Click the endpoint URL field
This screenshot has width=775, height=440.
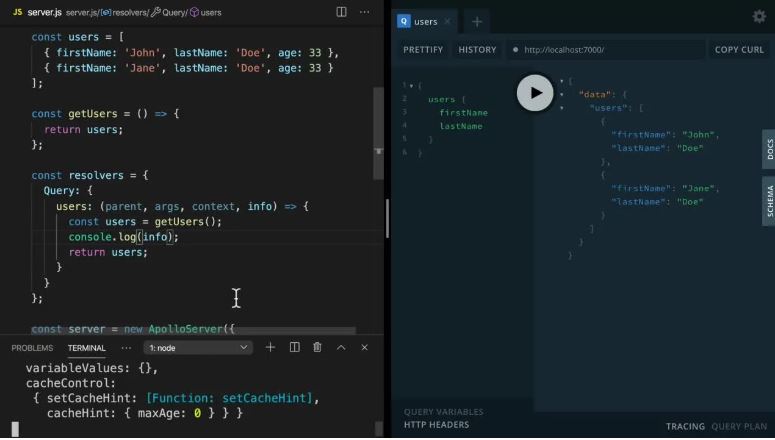click(x=606, y=49)
